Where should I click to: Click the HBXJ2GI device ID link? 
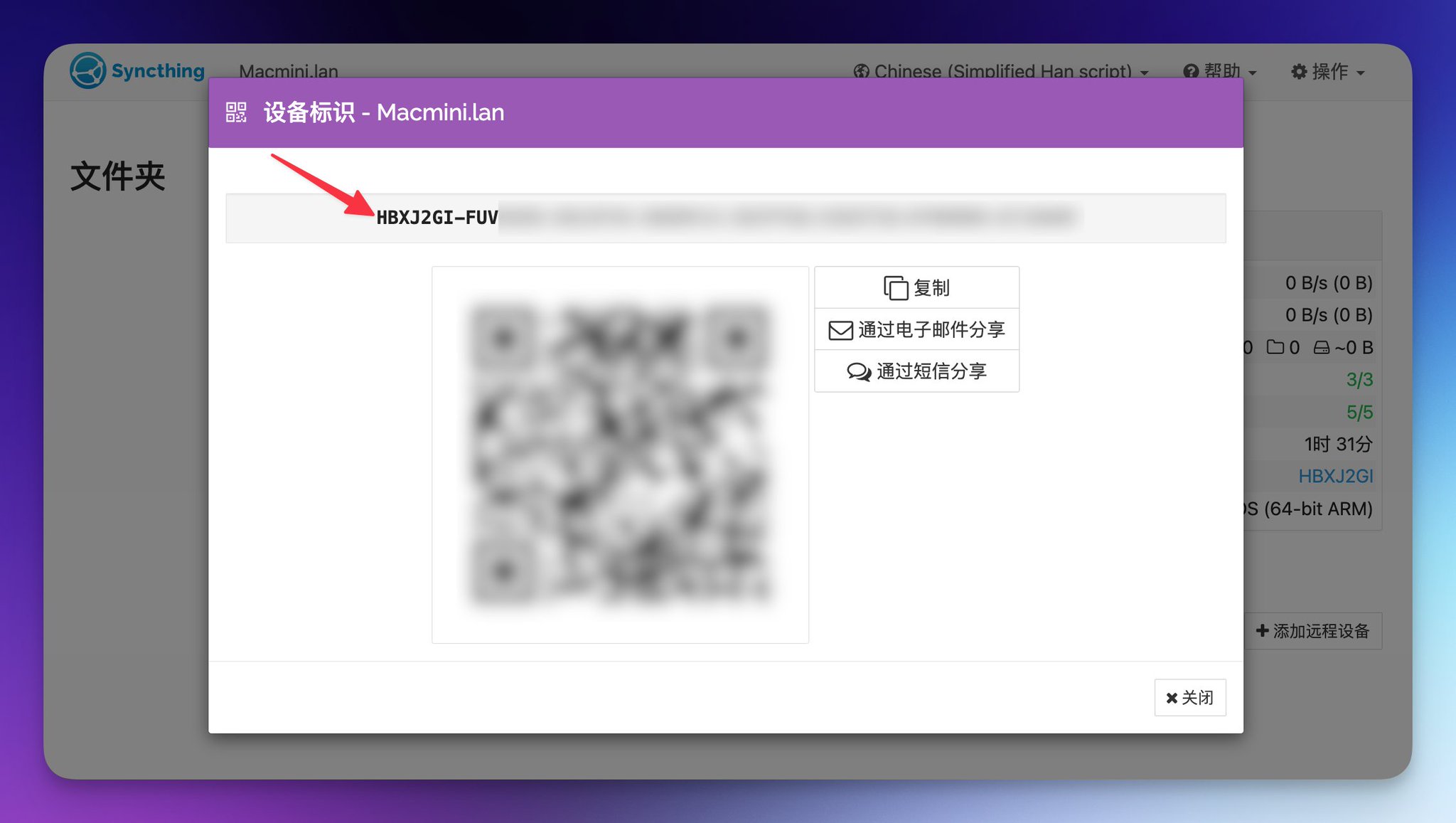(1335, 476)
